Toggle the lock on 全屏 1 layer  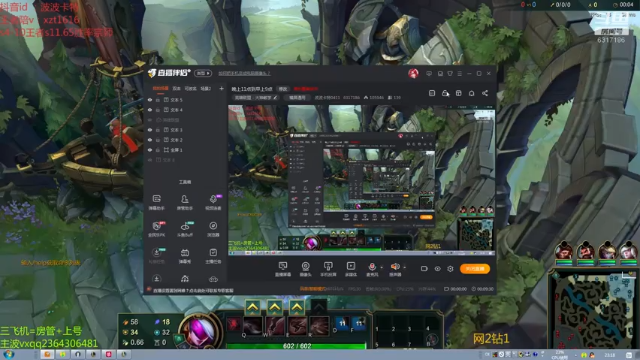point(158,150)
